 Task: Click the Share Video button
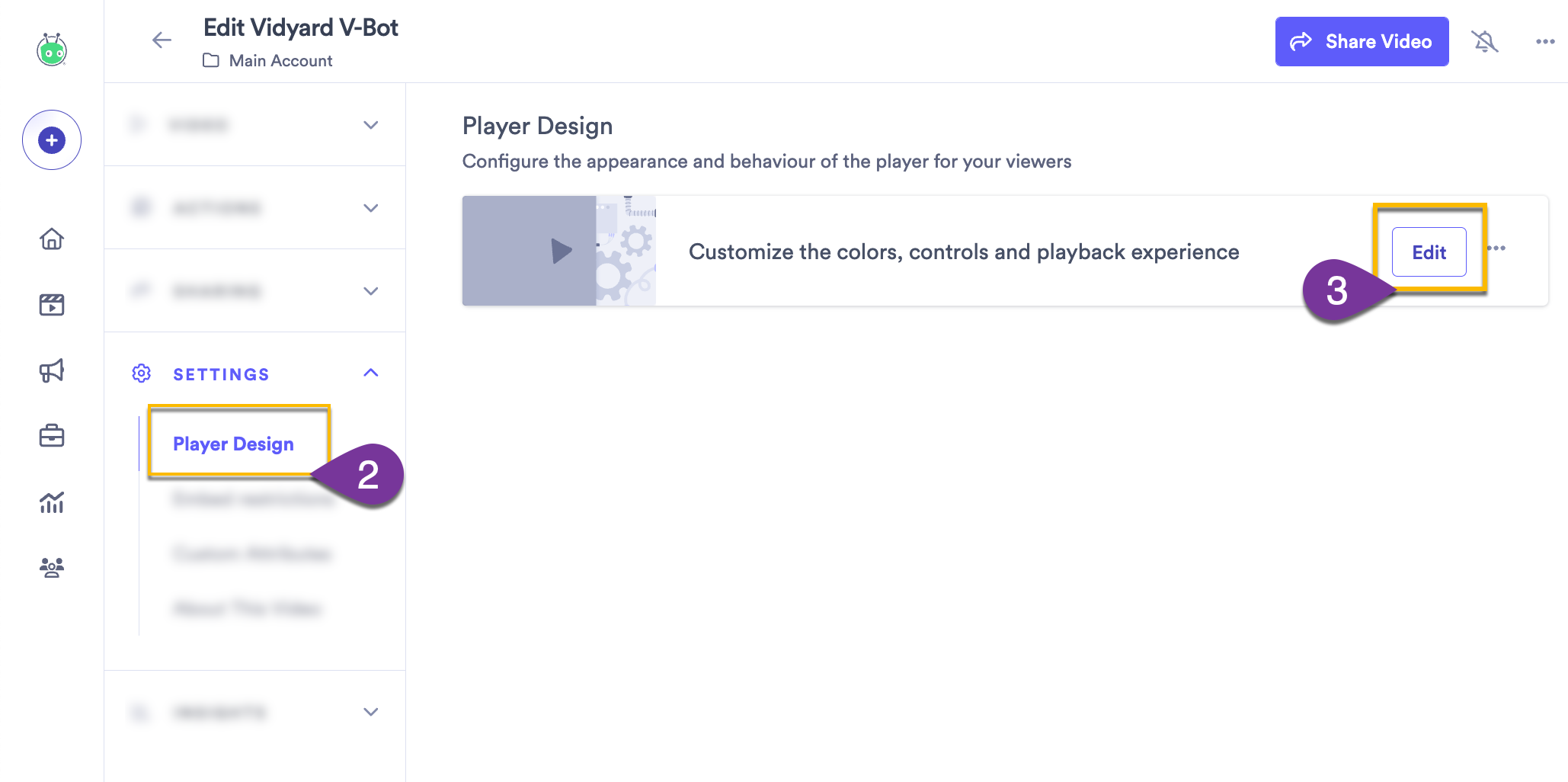coord(1362,41)
